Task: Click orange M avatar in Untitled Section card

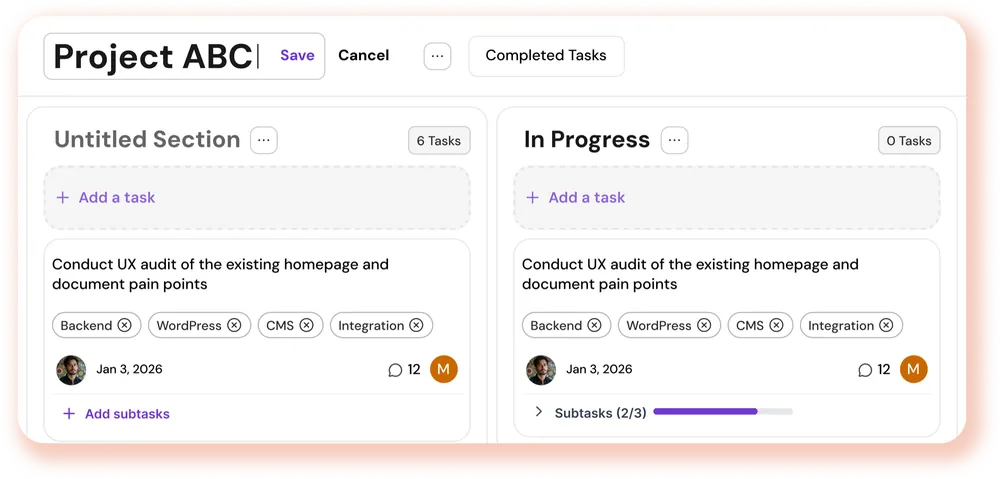Action: click(444, 369)
